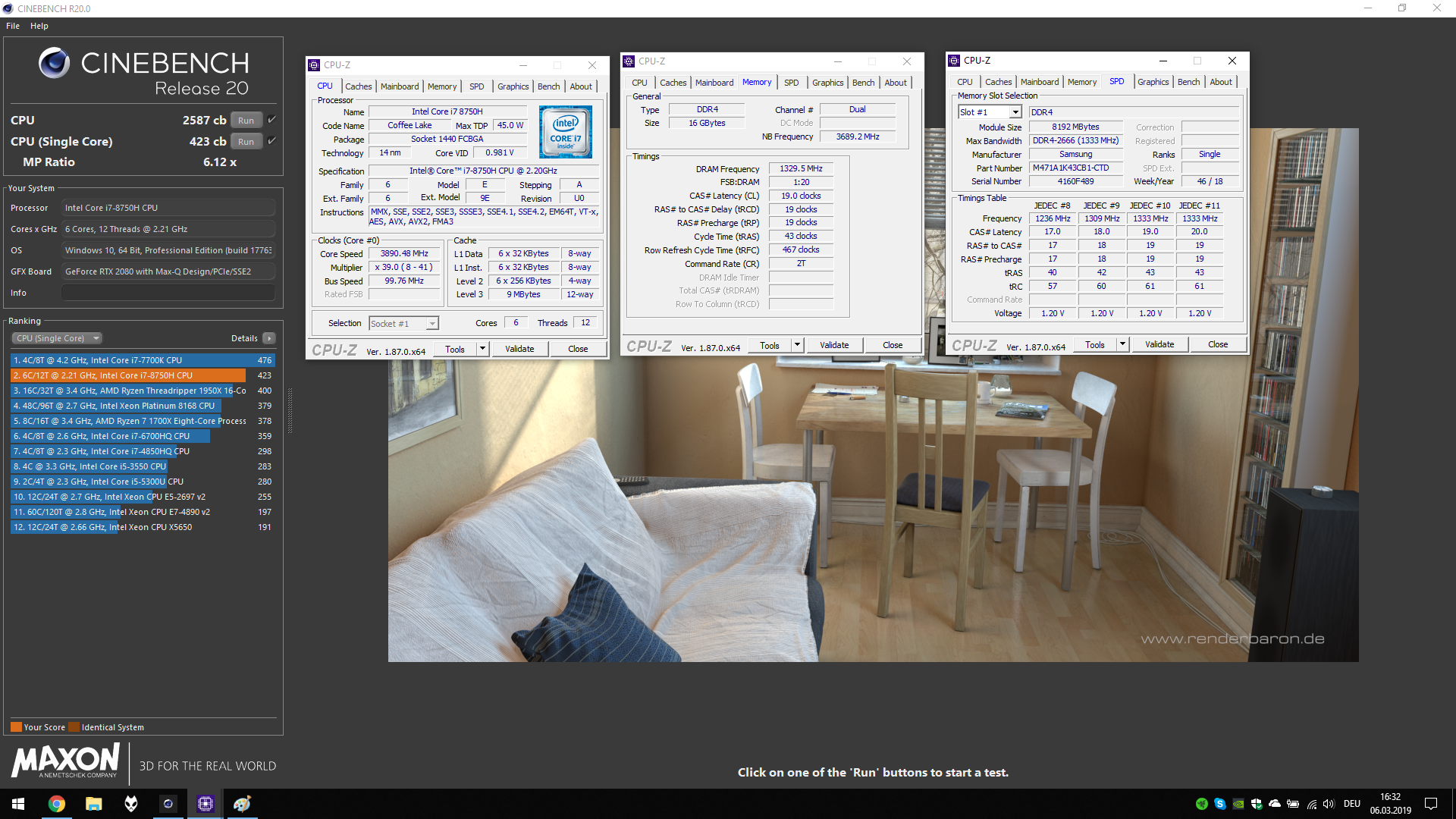Screen dimensions: 1456x819
Task: Open Google Chrome from the taskbar
Action: tap(57, 804)
